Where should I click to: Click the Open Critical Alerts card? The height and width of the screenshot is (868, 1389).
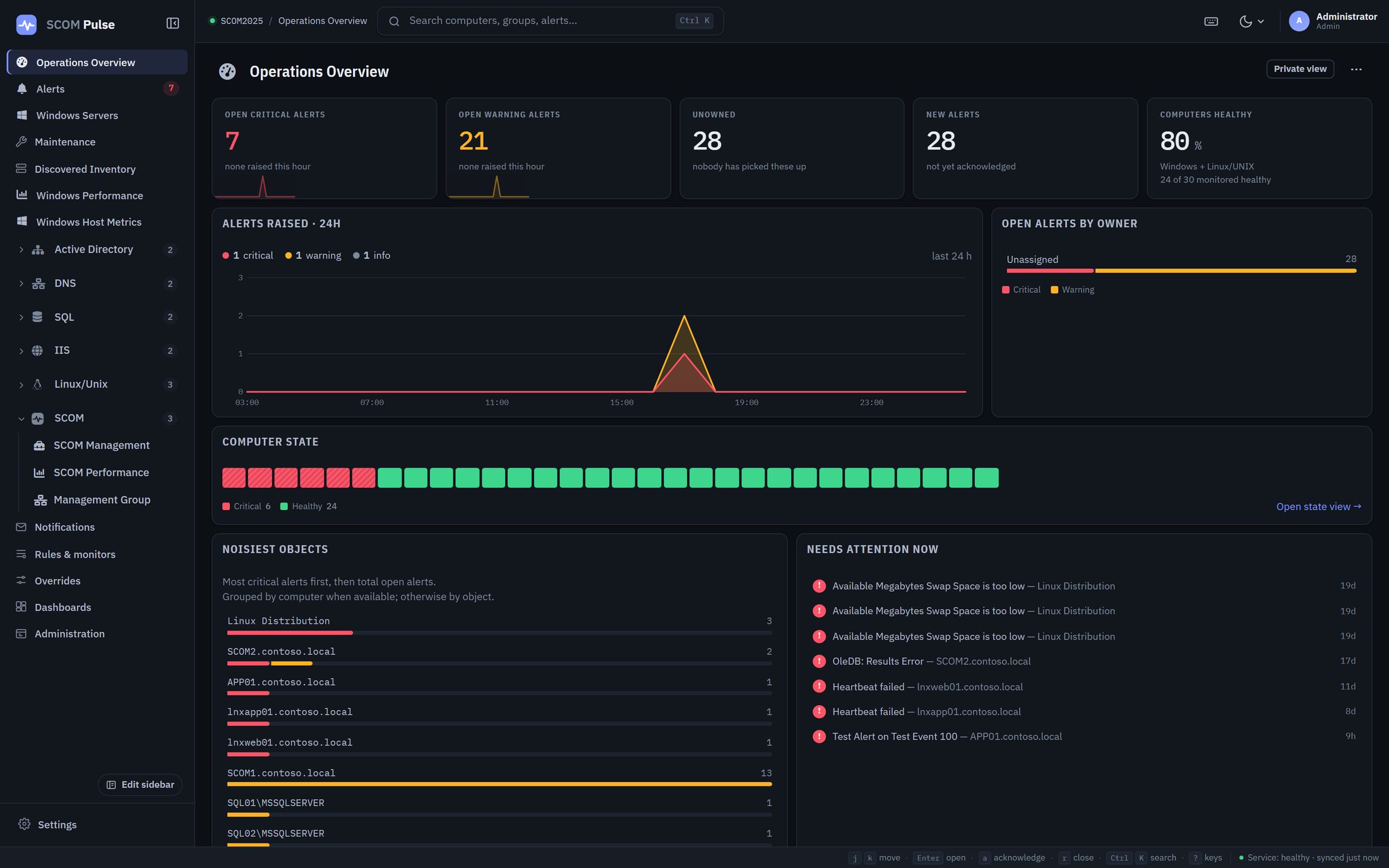[x=325, y=148]
